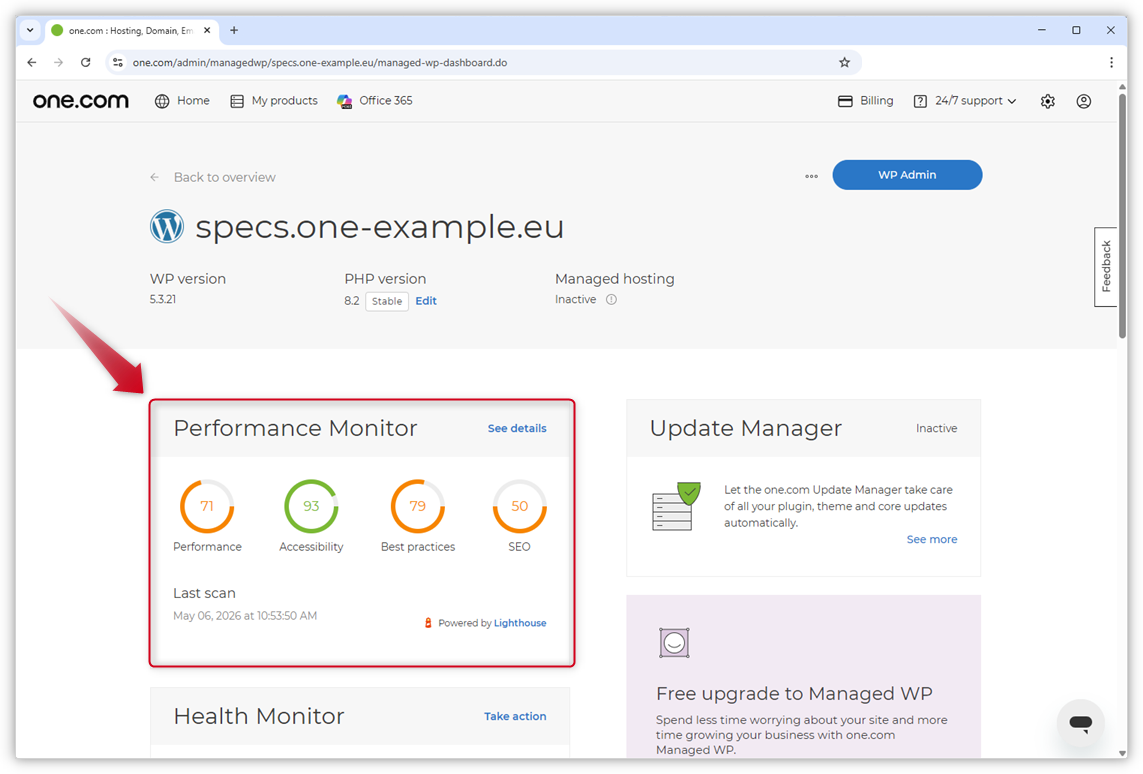Open the Home globe icon
Image resolution: width=1143 pixels, height=774 pixels.
point(162,101)
